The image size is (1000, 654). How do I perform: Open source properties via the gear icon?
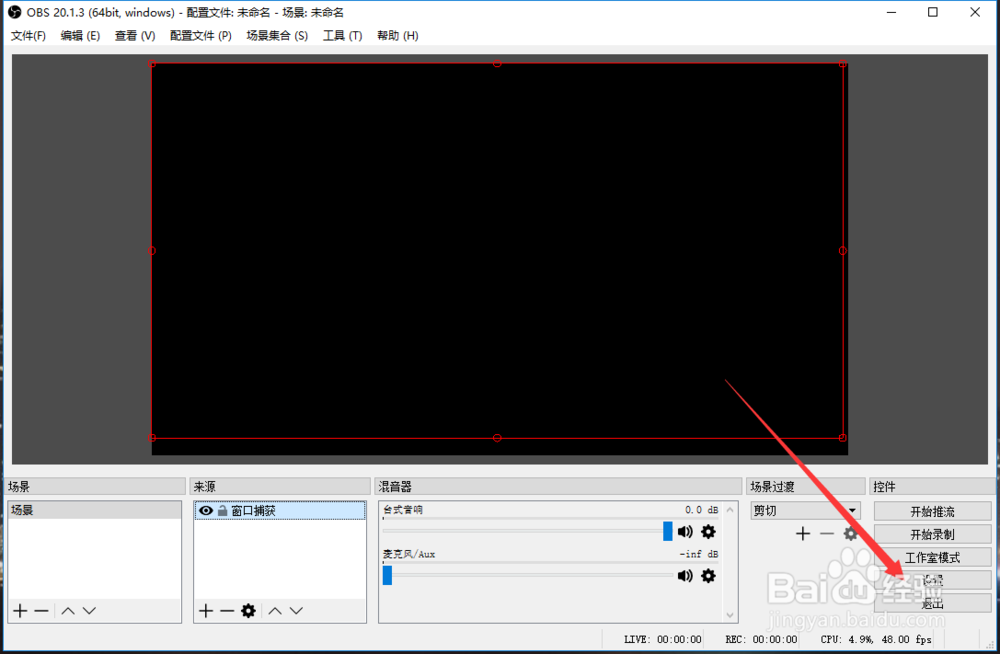tap(250, 610)
